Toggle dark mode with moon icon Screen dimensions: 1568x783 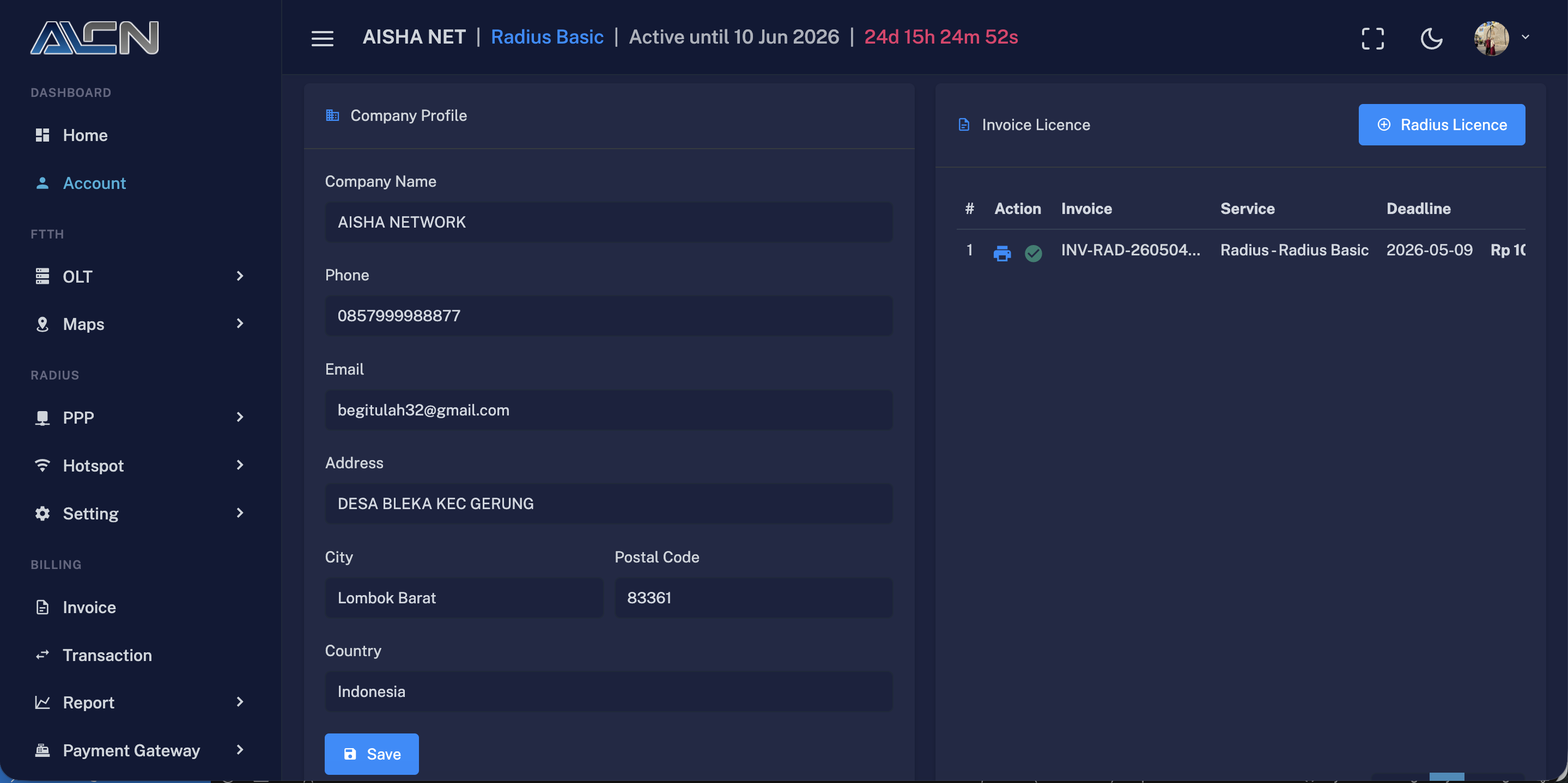coord(1431,38)
